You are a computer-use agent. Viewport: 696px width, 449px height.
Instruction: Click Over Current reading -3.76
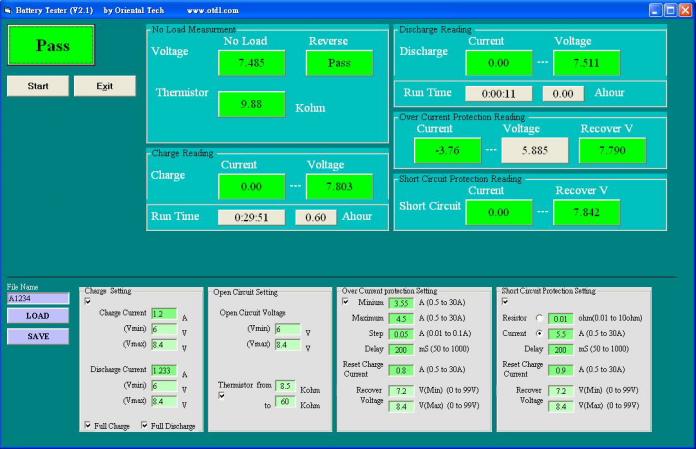[447, 150]
